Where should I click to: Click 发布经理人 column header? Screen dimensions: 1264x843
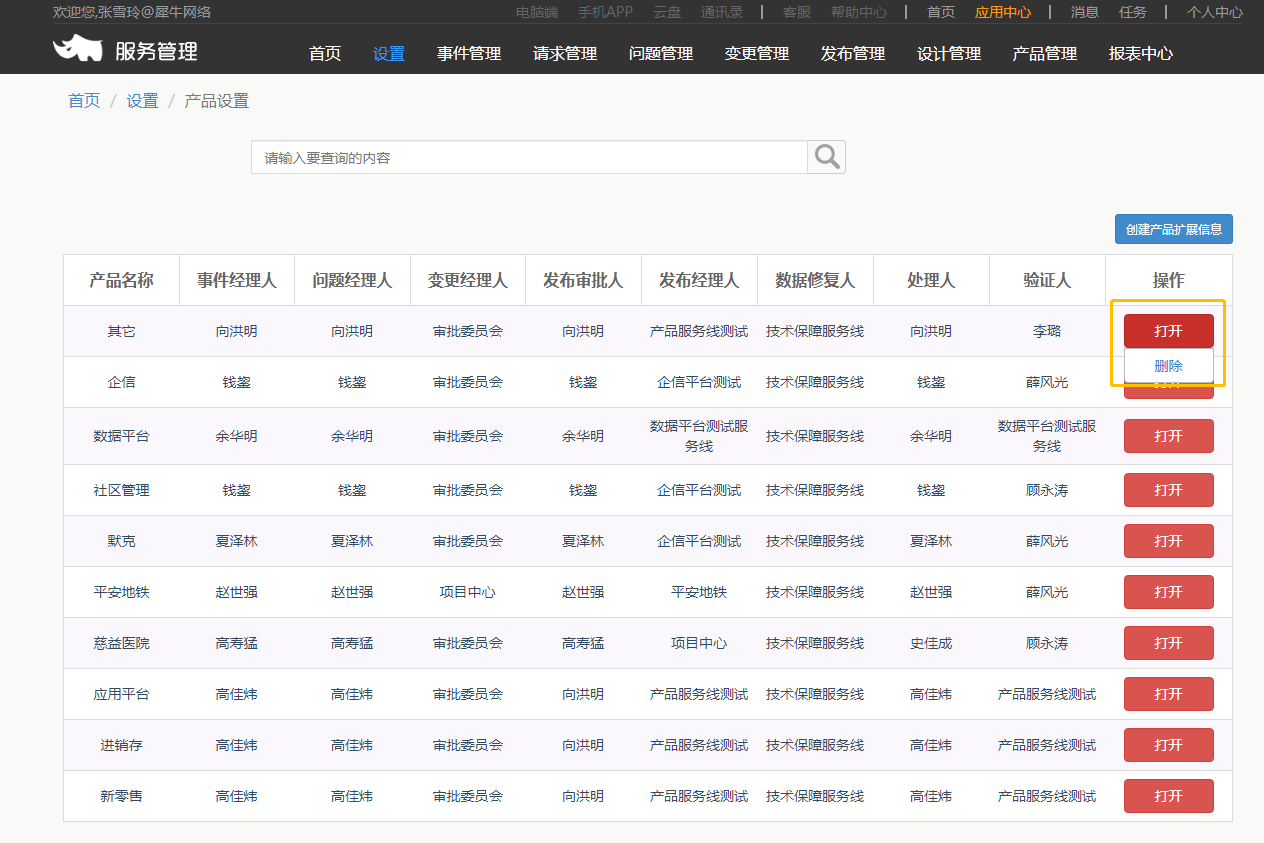(699, 280)
